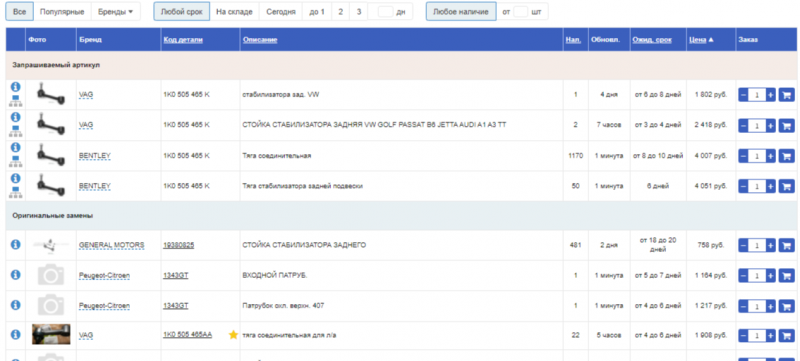Screen dimensions: 800x361
Task: Open info icon for Тяга соединительная row
Action: [x=16, y=148]
